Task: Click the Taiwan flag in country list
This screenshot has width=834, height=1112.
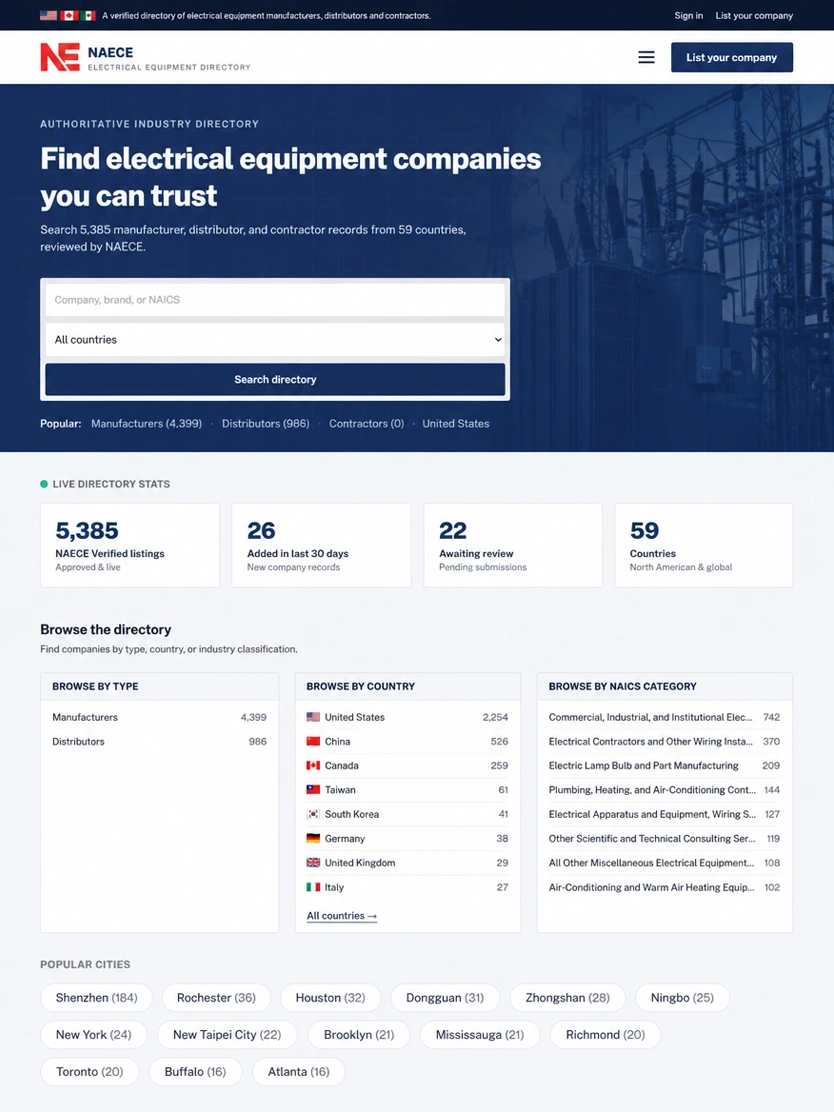Action: coord(313,789)
